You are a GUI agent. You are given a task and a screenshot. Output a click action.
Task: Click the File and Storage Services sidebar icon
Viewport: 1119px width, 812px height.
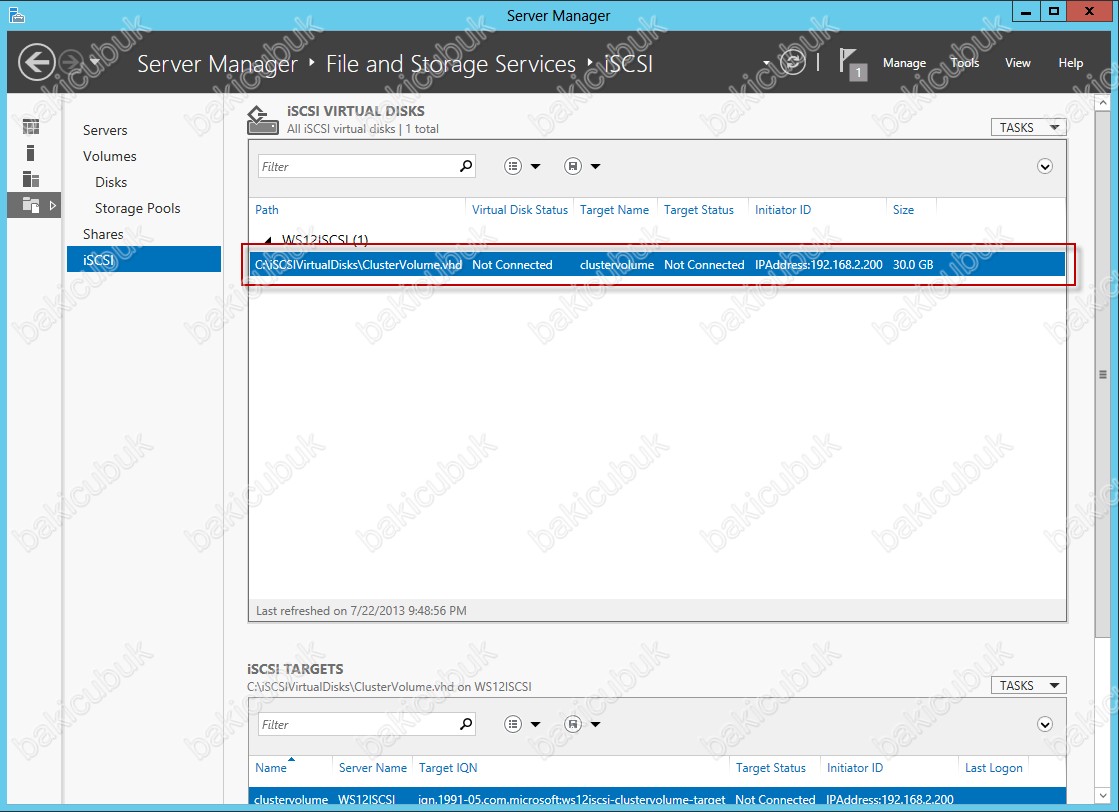(x=31, y=205)
